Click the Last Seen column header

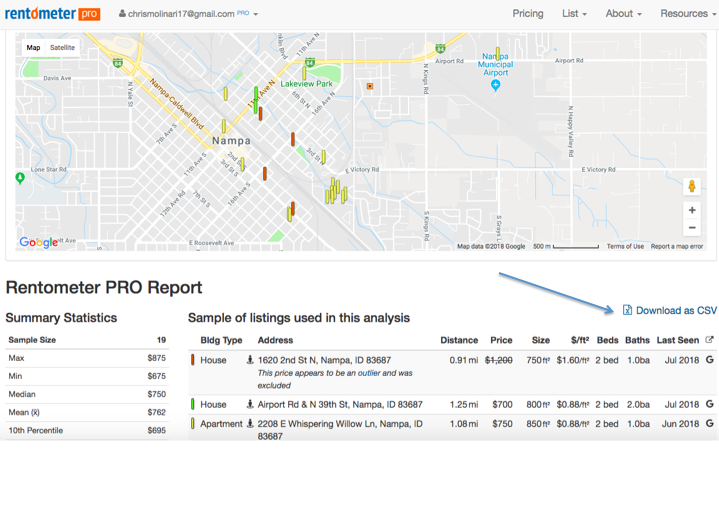point(678,340)
